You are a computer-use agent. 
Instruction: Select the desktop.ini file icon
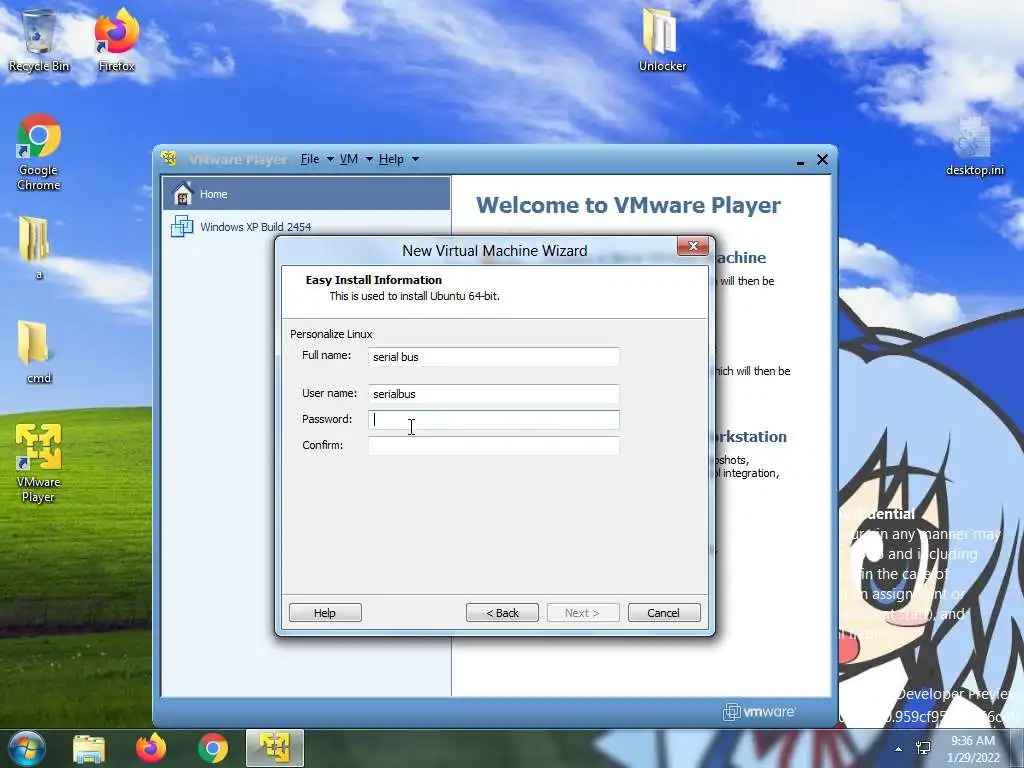[974, 146]
